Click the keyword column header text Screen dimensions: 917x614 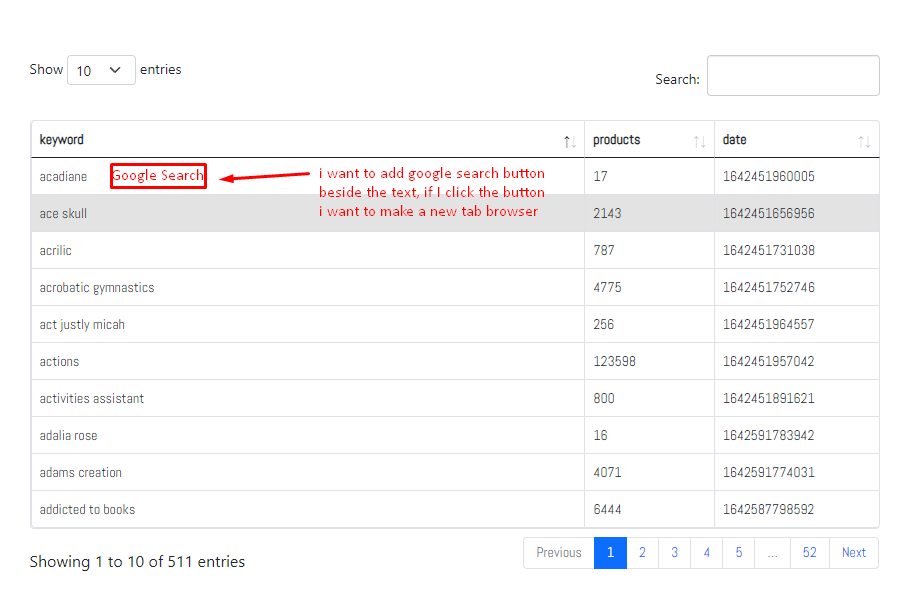(x=61, y=140)
